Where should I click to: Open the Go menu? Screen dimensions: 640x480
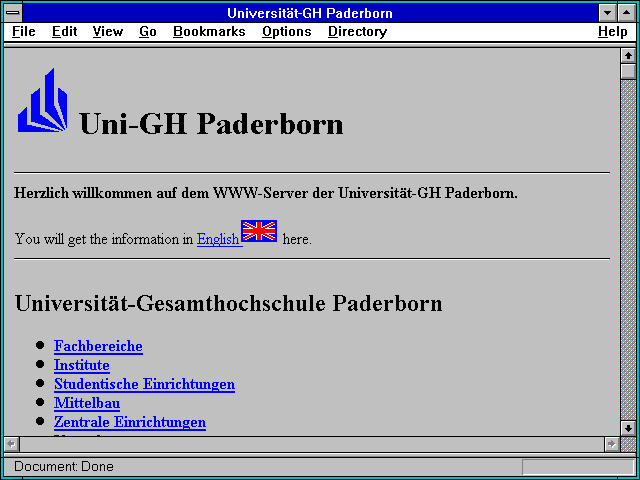147,32
